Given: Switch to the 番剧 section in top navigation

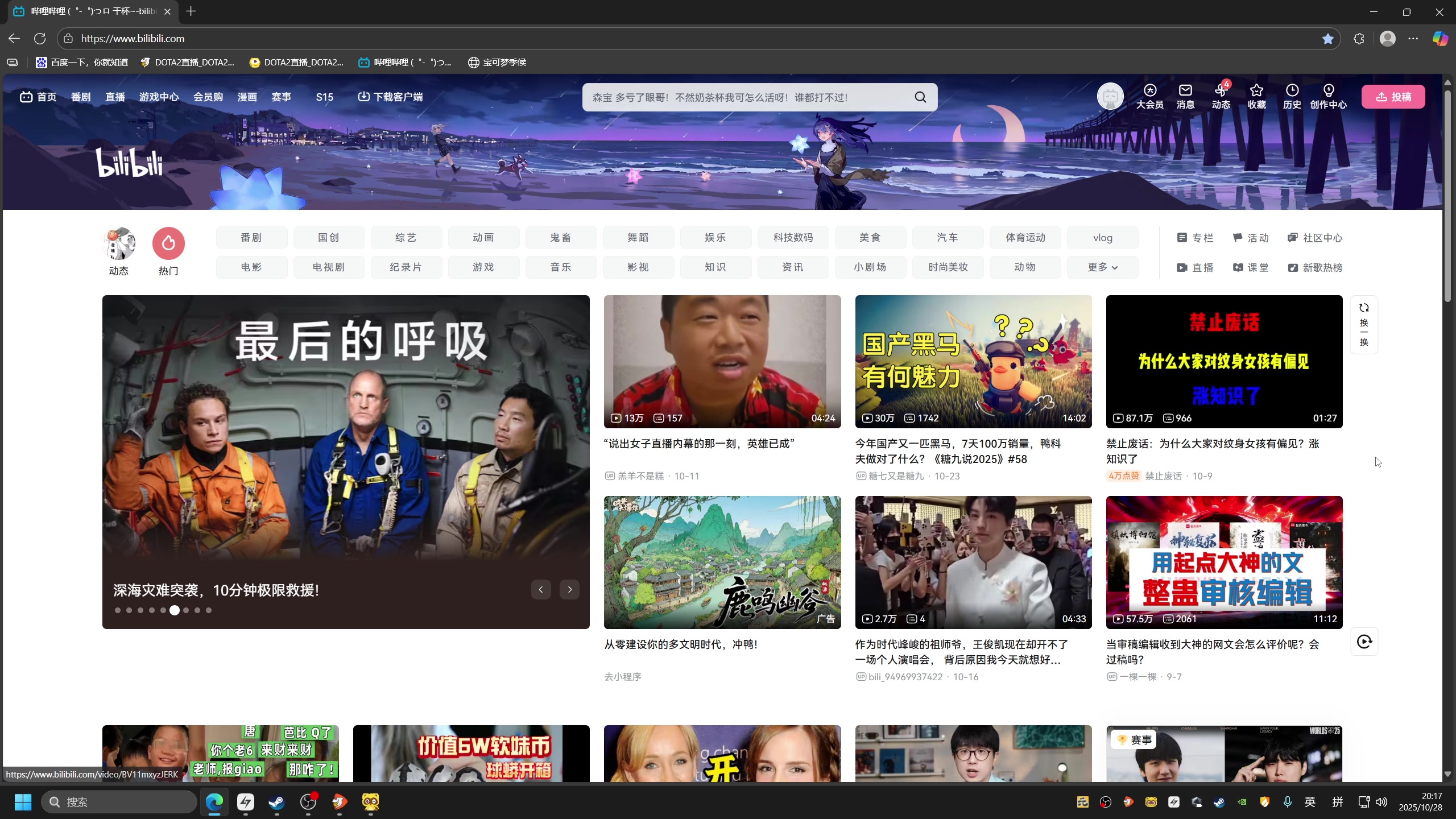Looking at the screenshot, I should click(x=81, y=97).
